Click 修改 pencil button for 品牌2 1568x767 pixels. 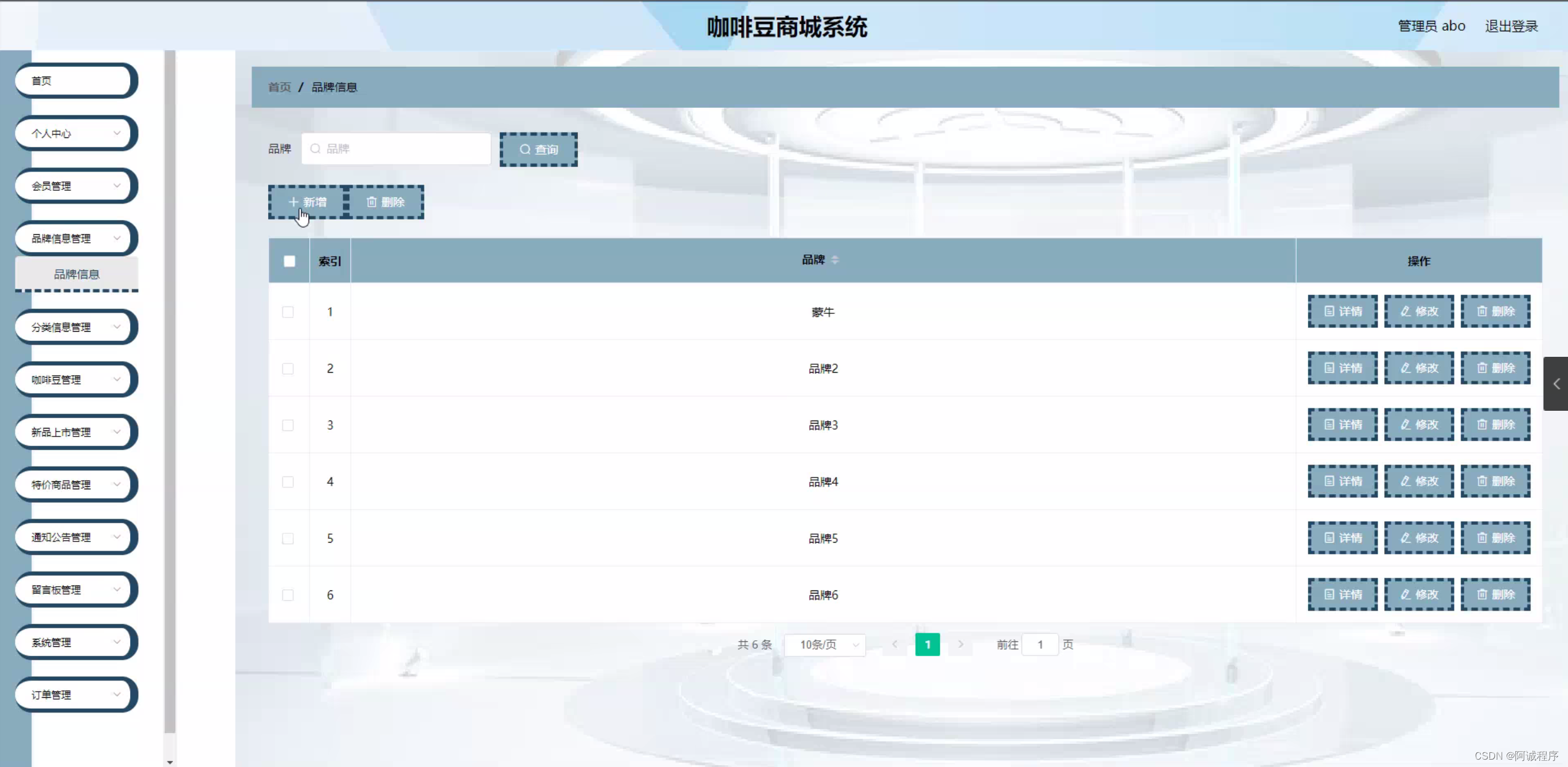click(1418, 368)
